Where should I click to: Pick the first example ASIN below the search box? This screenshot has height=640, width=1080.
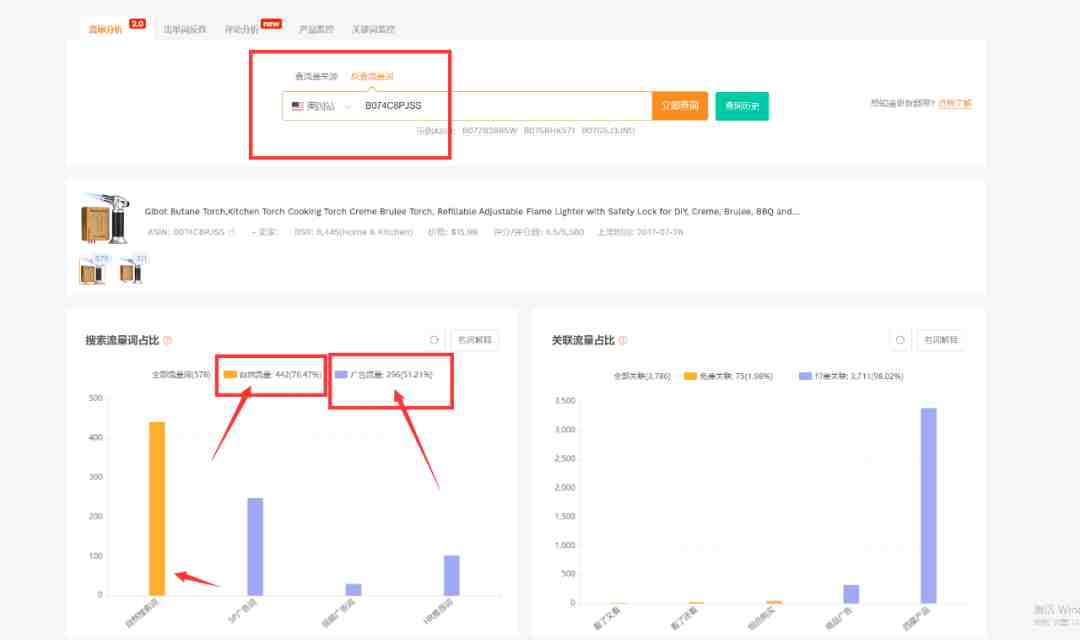[489, 131]
